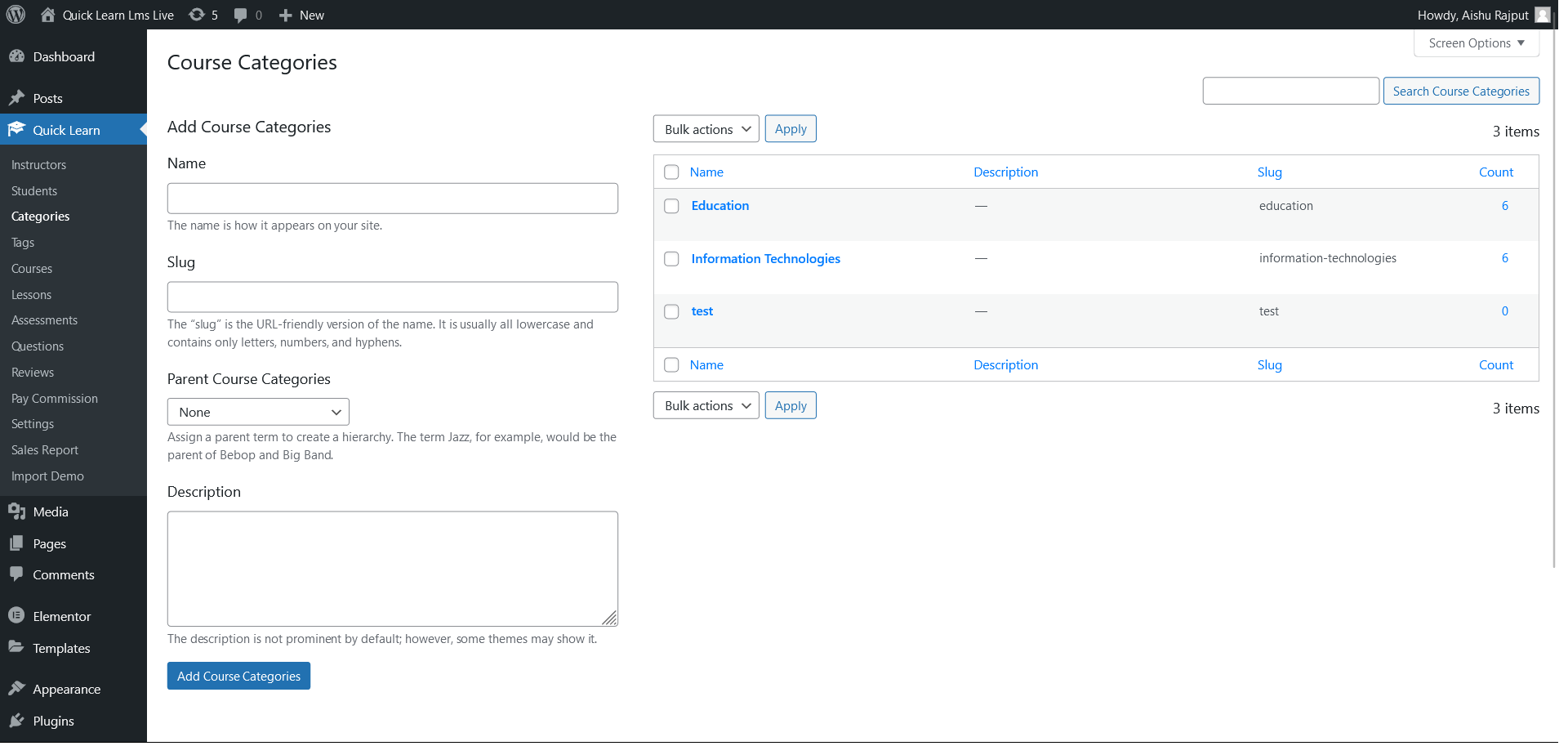The width and height of the screenshot is (1568, 746).
Task: Check the Information Technologies row checkbox
Action: coord(671,259)
